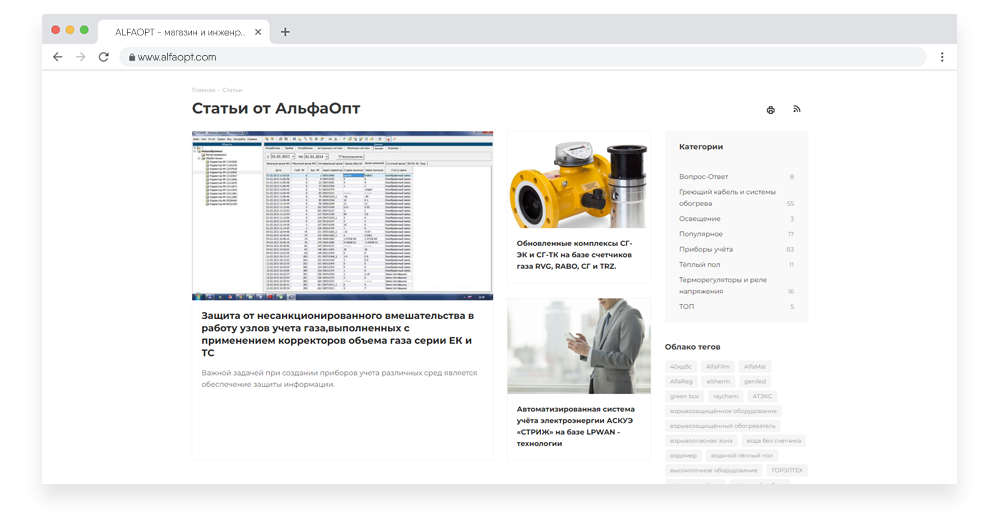Click the site security lock icon
Viewport: 1000px width, 512px height.
pos(129,57)
